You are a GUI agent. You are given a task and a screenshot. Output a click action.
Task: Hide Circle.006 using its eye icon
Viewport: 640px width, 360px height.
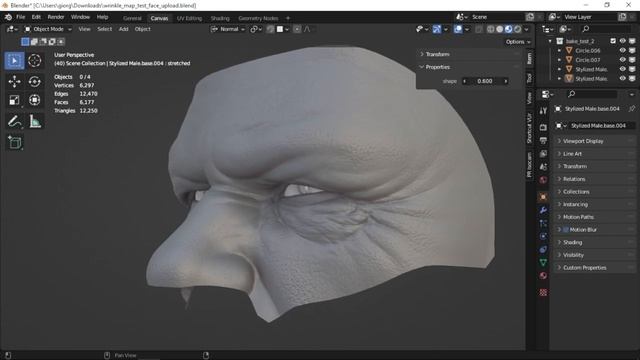622,50
